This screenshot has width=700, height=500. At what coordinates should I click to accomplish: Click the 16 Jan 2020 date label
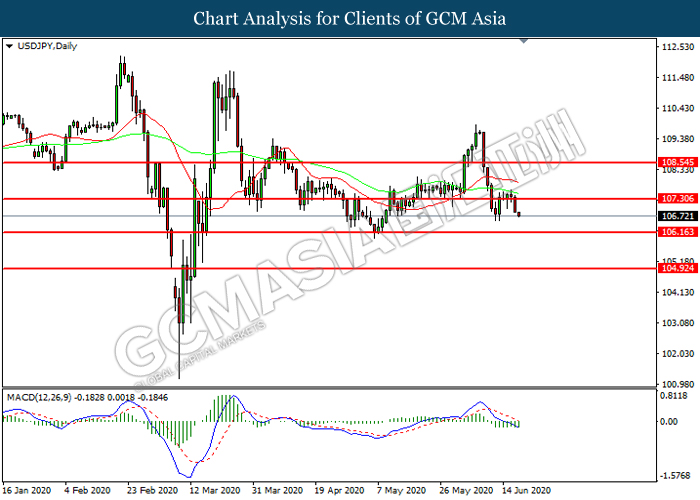tap(27, 491)
